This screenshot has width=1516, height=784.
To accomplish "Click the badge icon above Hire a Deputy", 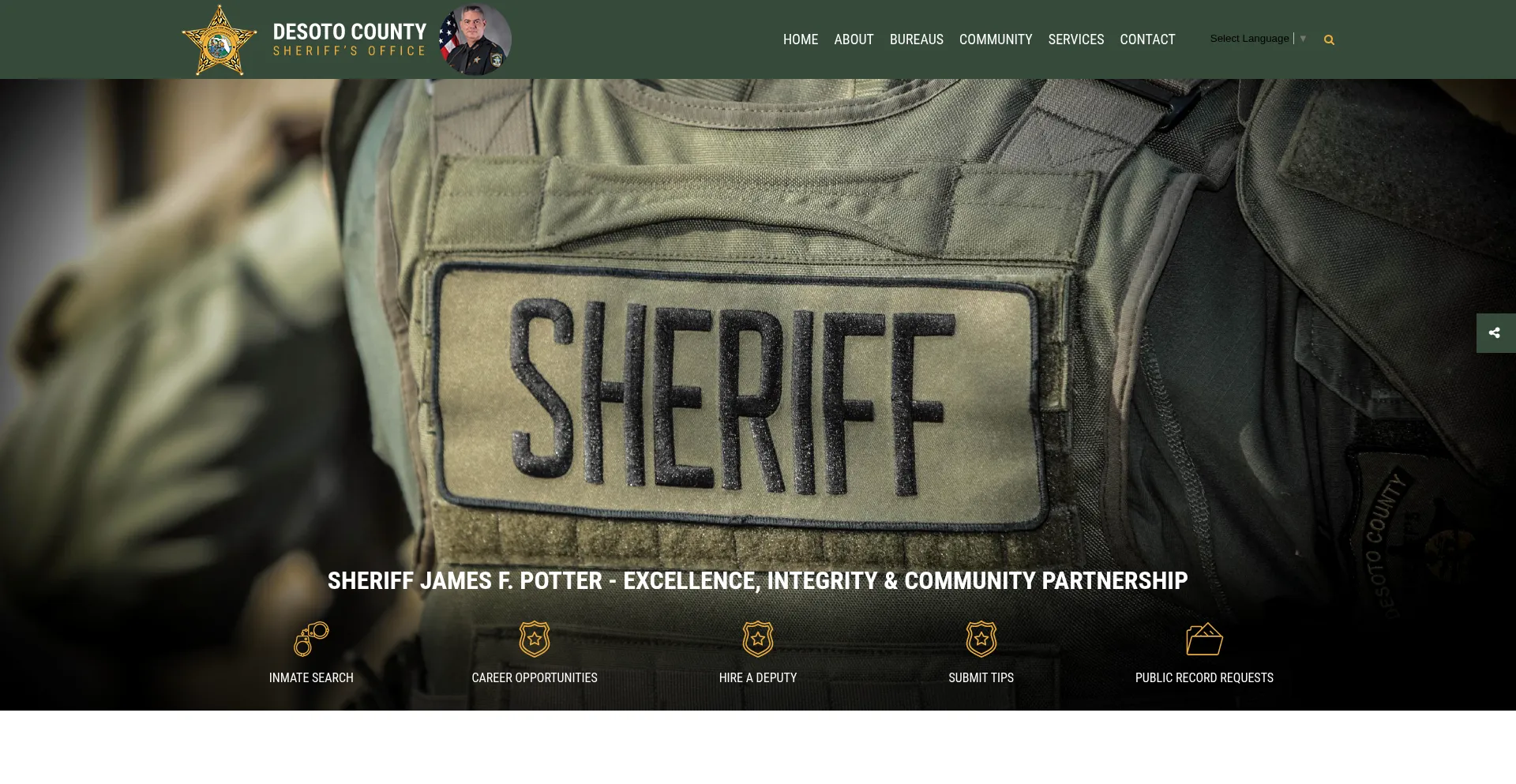I will click(758, 639).
